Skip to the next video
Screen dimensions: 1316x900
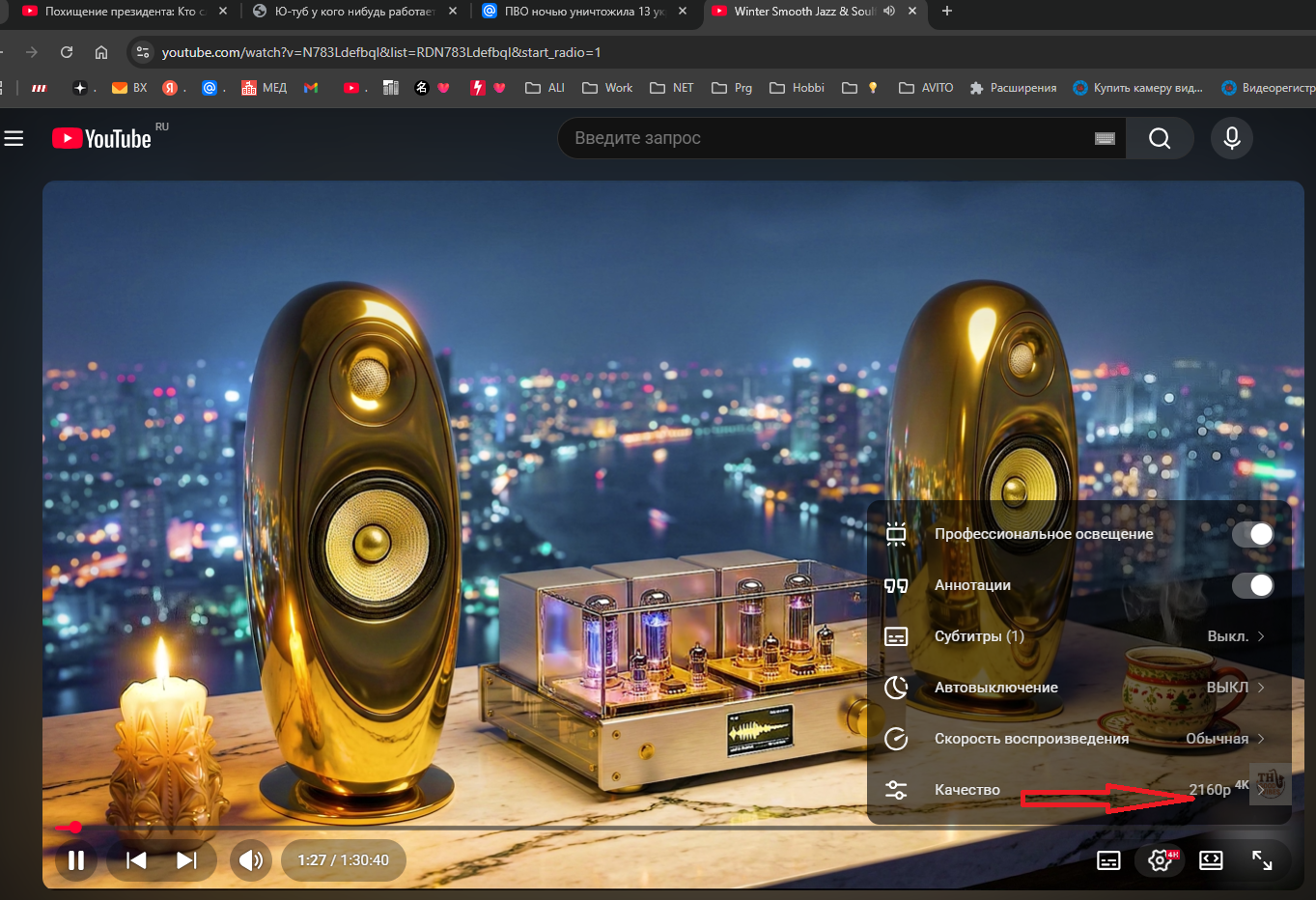click(x=186, y=860)
